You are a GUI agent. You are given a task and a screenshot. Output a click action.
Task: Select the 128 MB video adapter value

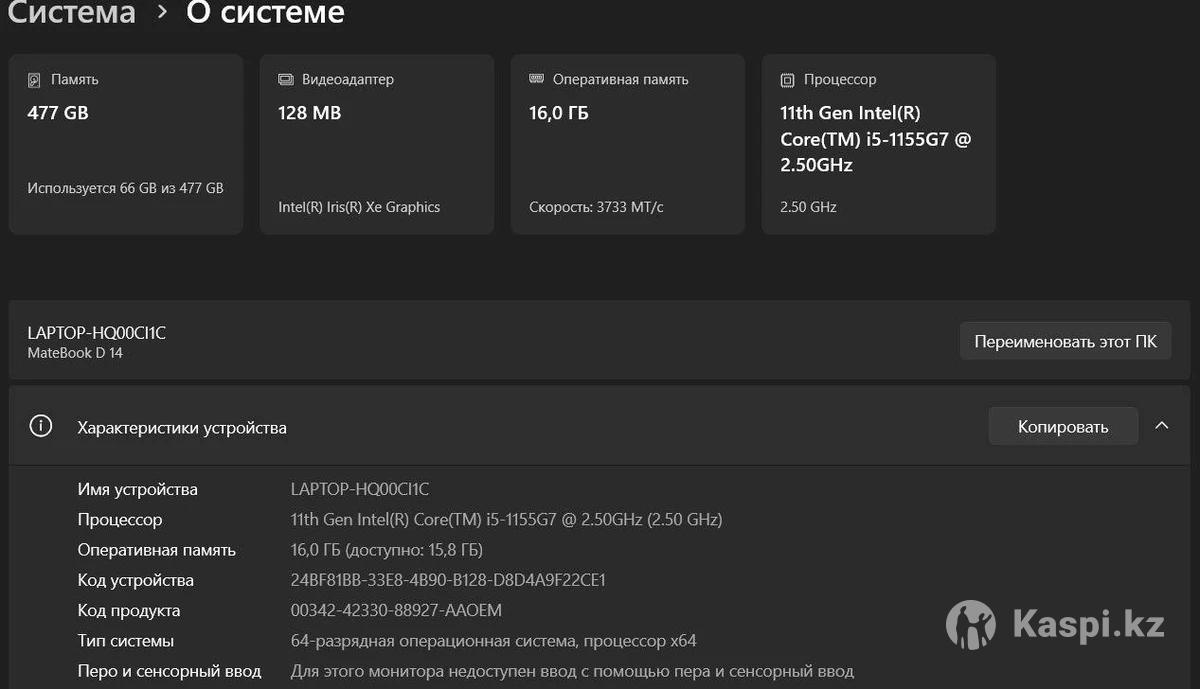point(310,113)
